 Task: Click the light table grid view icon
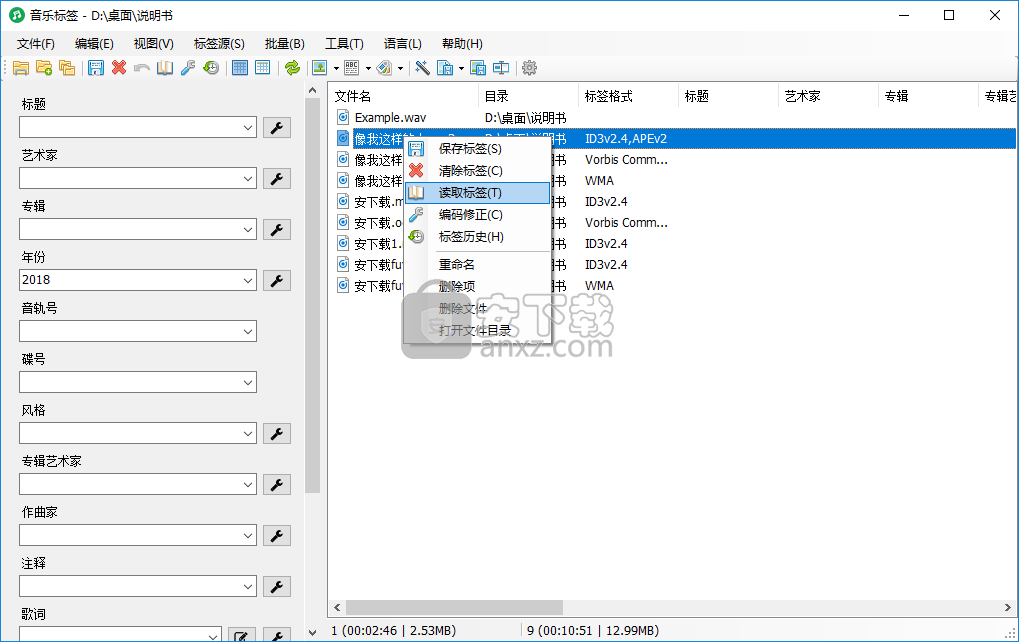pos(263,68)
